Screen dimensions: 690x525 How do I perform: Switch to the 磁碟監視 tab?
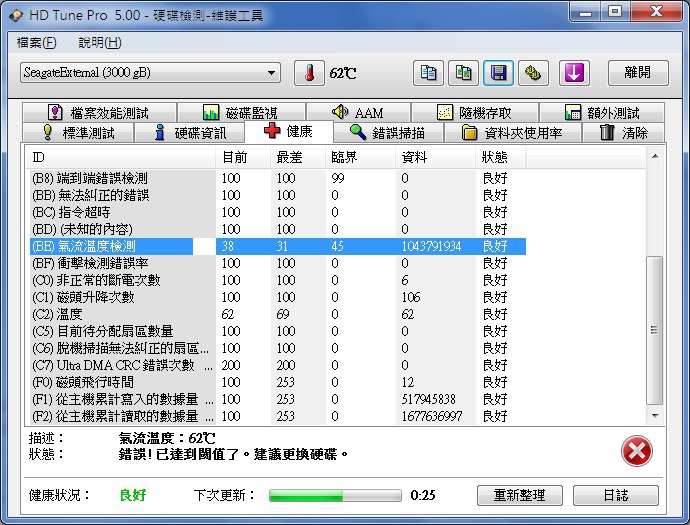tap(241, 113)
